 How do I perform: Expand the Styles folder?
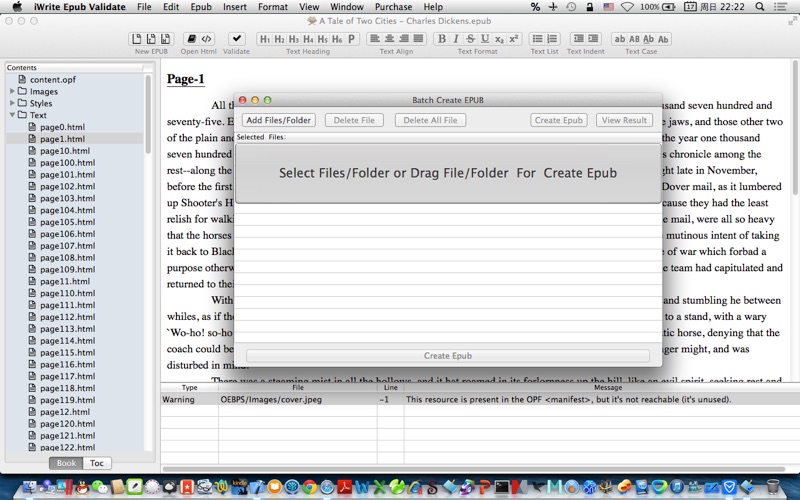[x=12, y=103]
